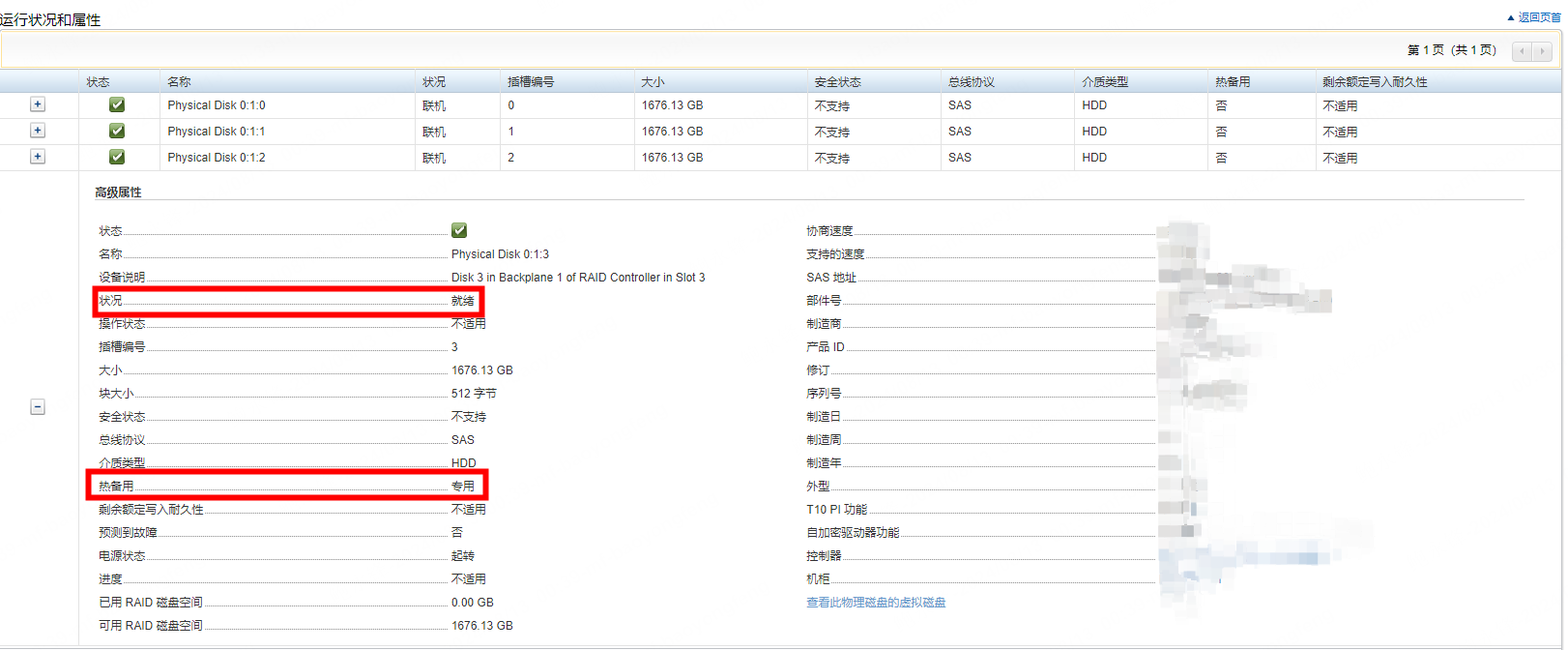This screenshot has width=1568, height=650.
Task: Sort by the 名称 column header
Action: (x=179, y=82)
